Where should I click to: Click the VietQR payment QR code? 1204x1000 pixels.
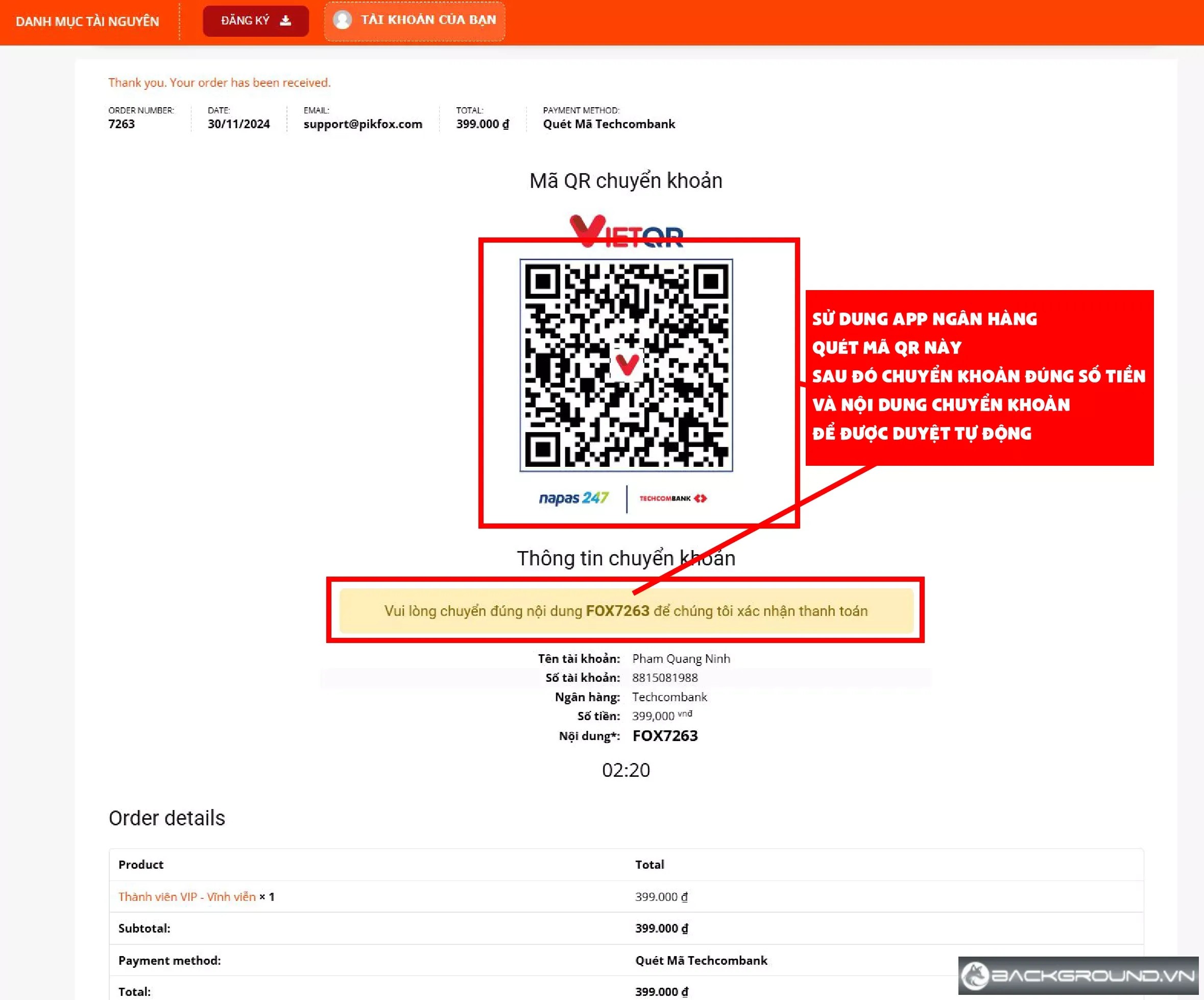626,365
